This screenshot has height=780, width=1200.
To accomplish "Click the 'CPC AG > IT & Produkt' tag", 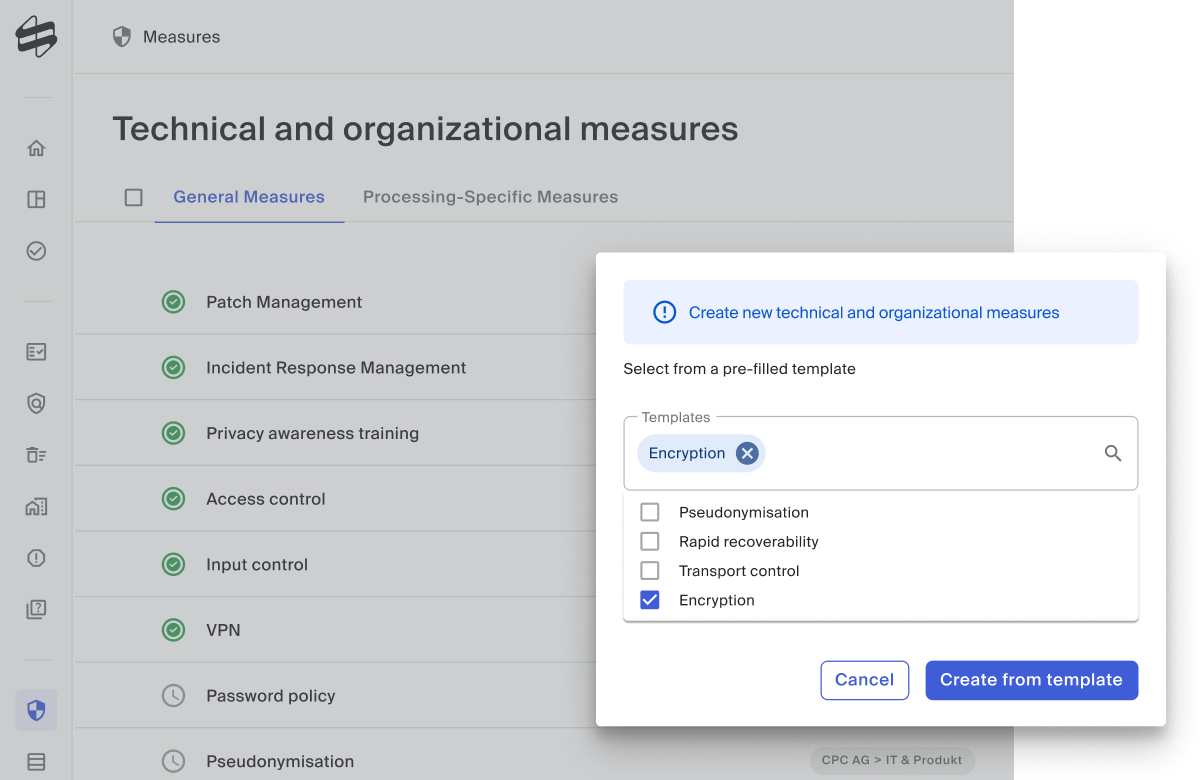I will [892, 760].
